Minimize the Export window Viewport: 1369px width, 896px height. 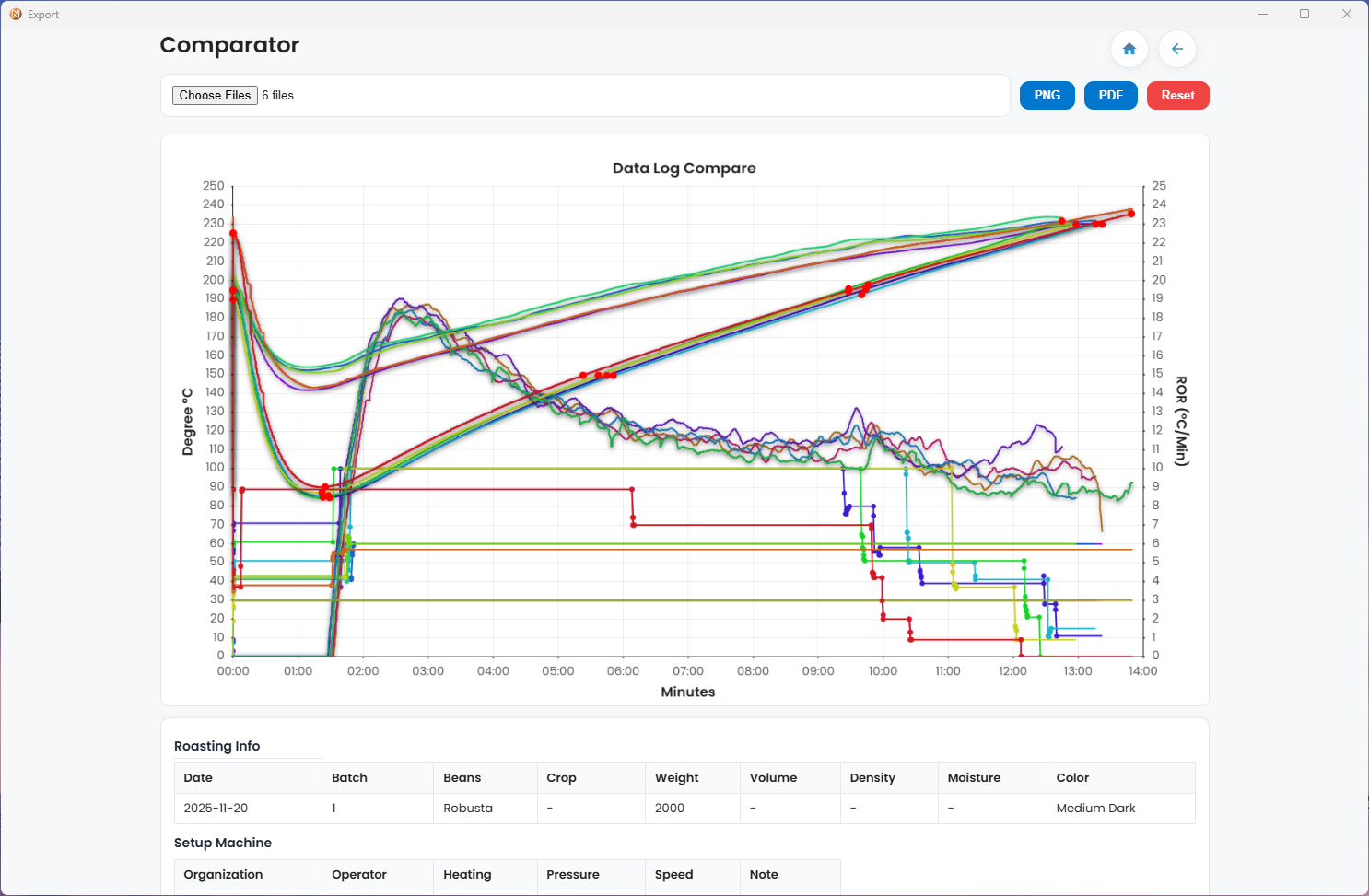[x=1263, y=15]
